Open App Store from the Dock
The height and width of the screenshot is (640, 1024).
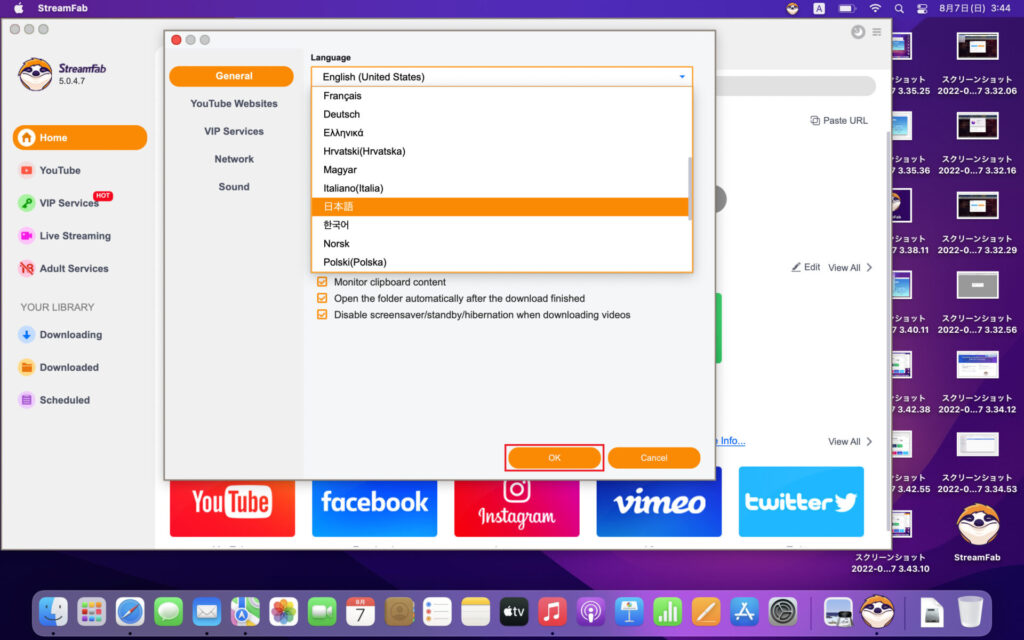tap(744, 613)
